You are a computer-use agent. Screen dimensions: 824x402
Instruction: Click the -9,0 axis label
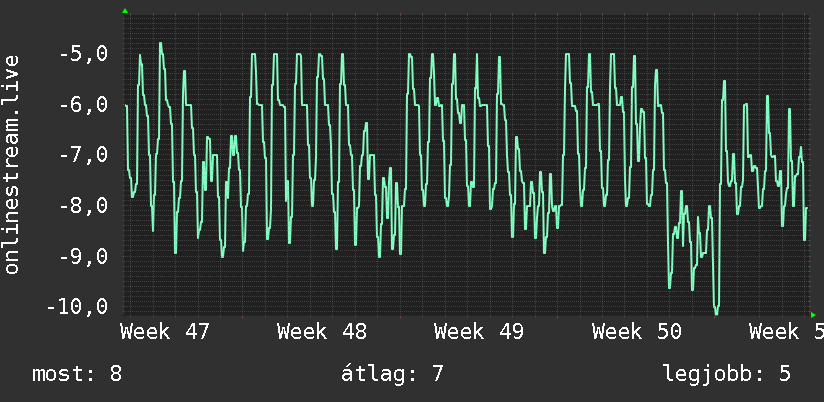point(84,256)
